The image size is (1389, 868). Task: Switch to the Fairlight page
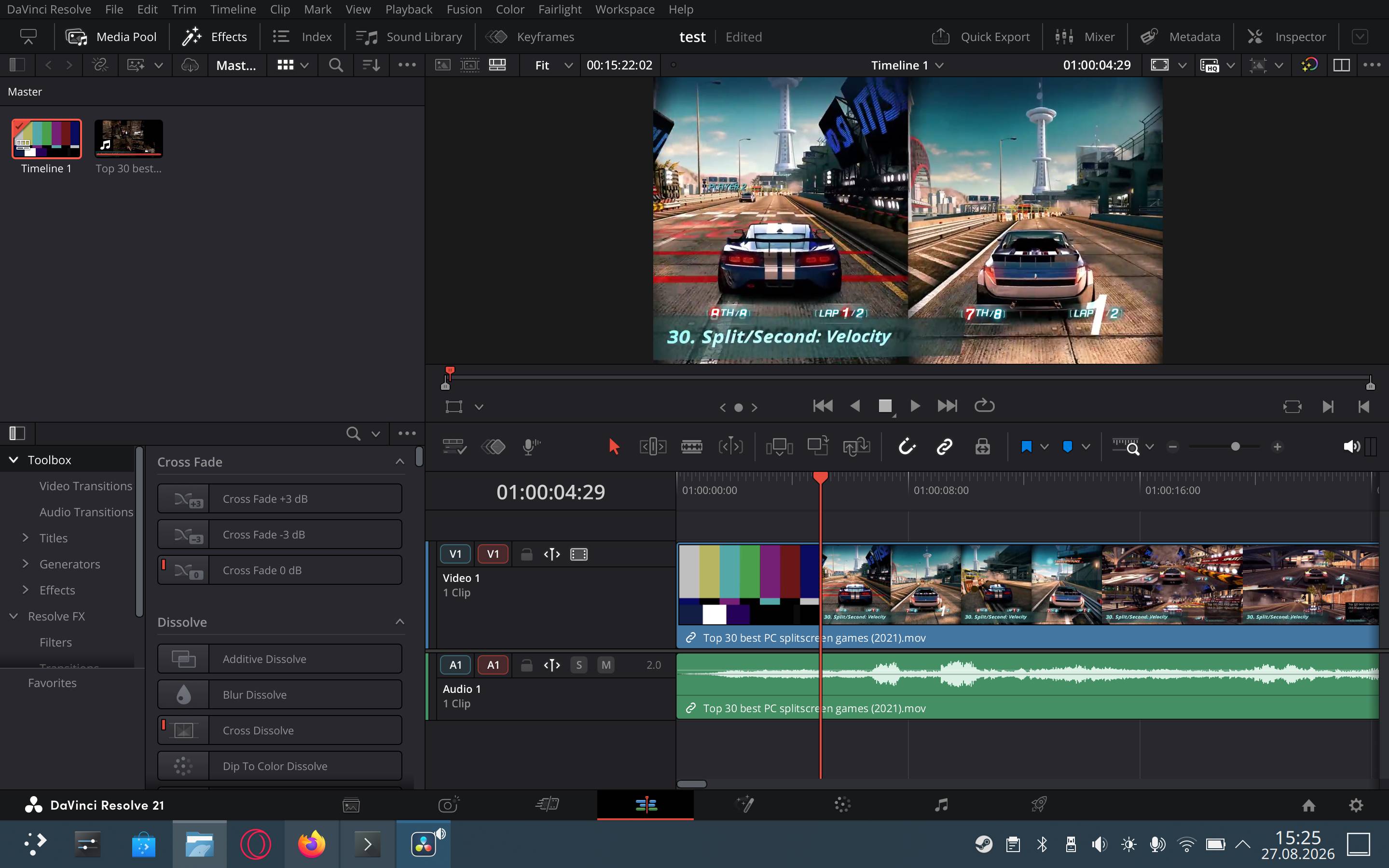(x=941, y=805)
